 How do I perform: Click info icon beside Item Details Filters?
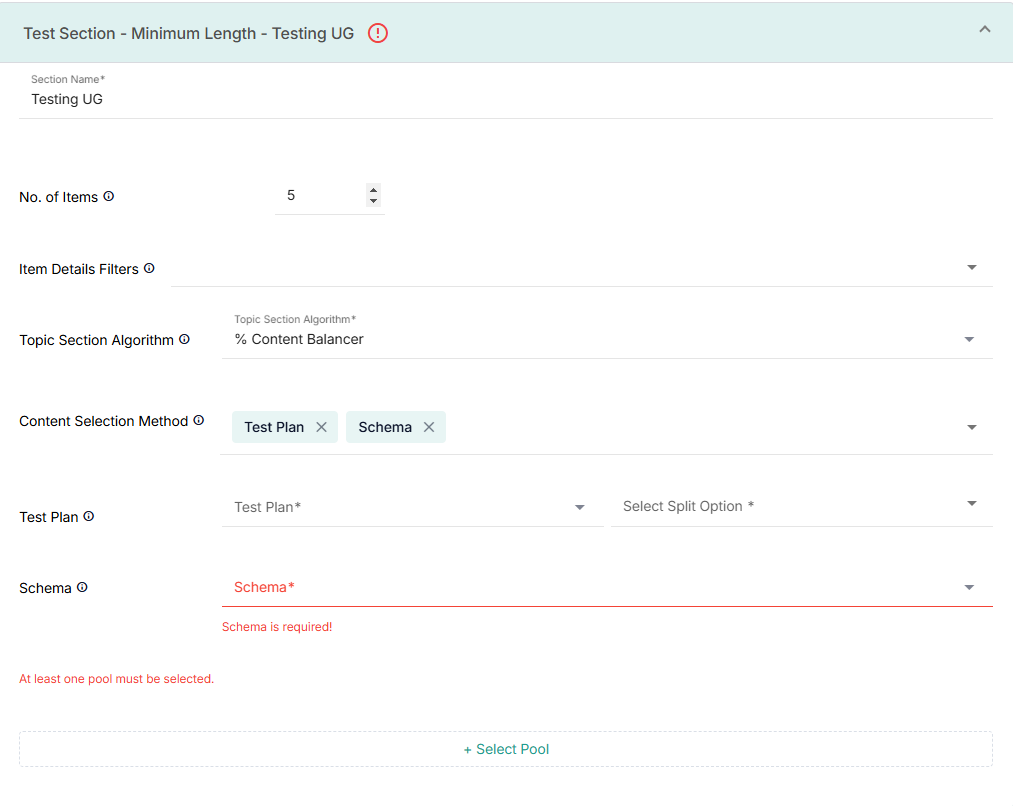tap(149, 269)
